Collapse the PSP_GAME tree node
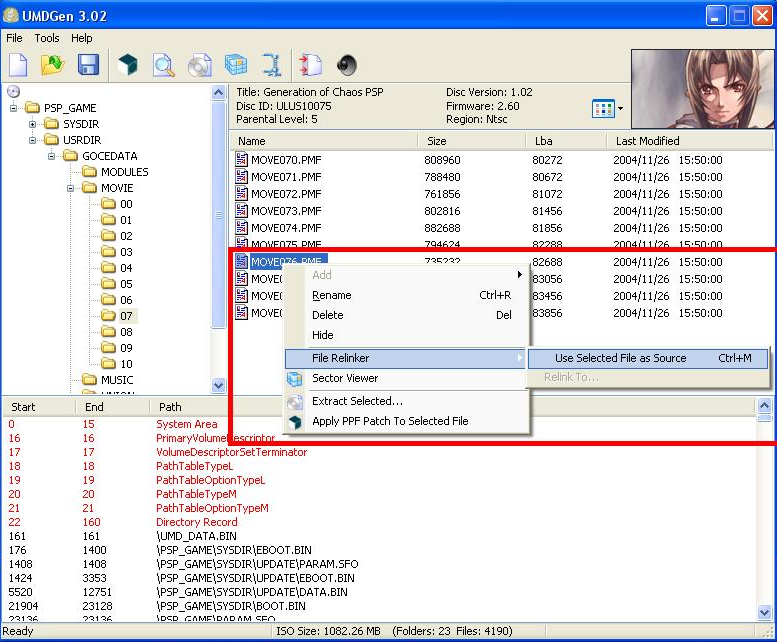This screenshot has width=777, height=642. [15, 108]
